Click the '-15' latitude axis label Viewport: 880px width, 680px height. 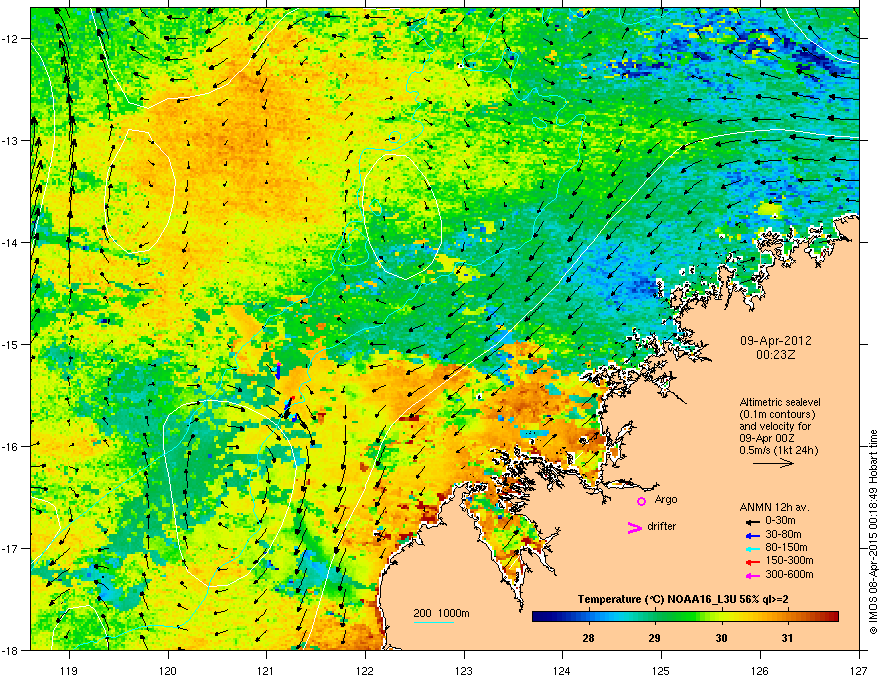[x=11, y=344]
